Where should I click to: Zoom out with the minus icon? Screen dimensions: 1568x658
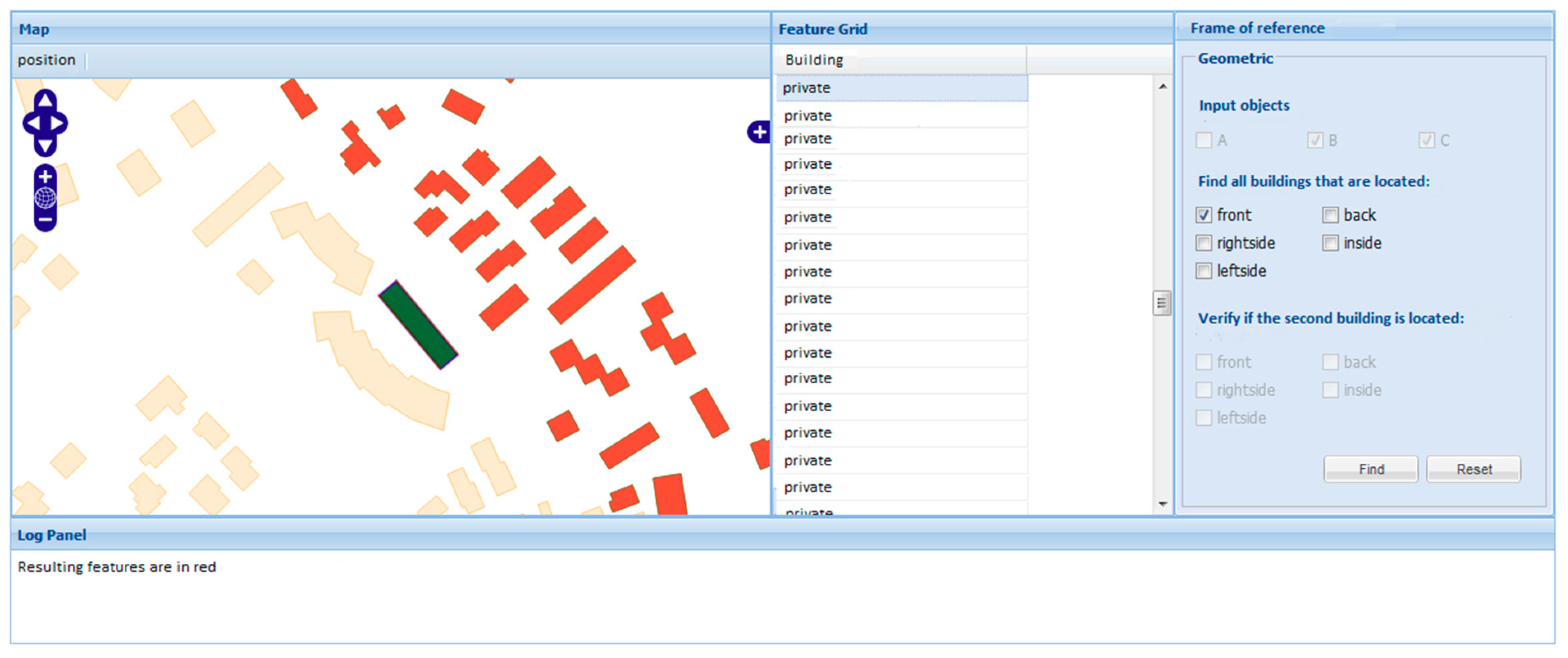[45, 219]
